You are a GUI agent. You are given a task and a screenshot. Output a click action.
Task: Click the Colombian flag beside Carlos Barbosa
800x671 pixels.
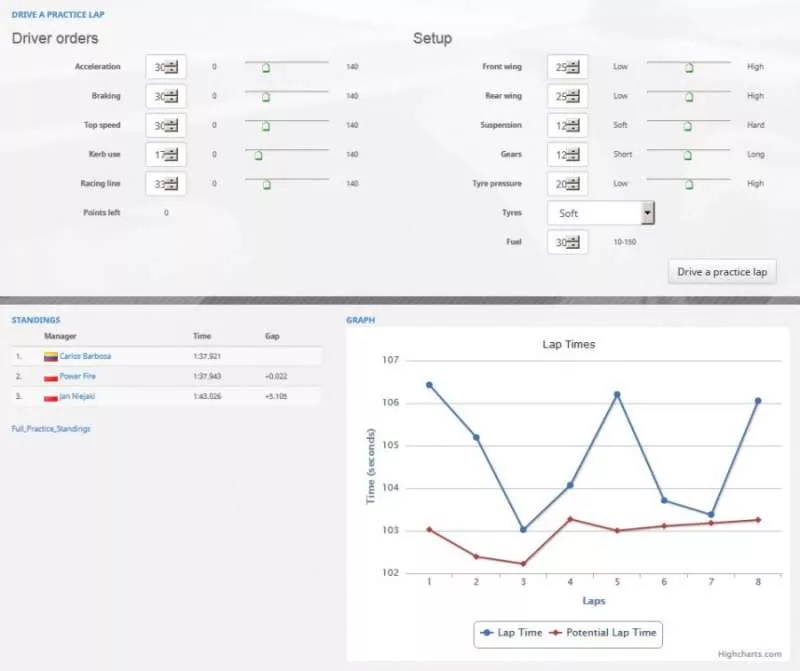(x=50, y=356)
